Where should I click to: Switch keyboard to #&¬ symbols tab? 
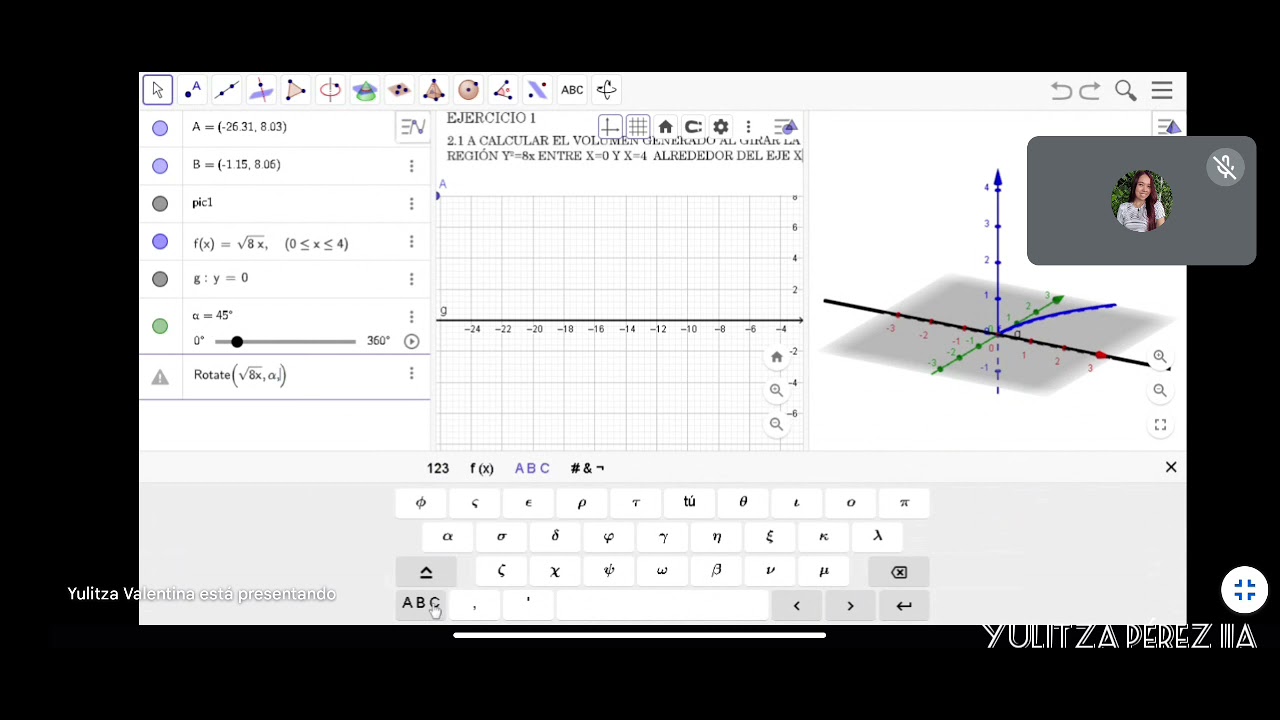pos(587,468)
